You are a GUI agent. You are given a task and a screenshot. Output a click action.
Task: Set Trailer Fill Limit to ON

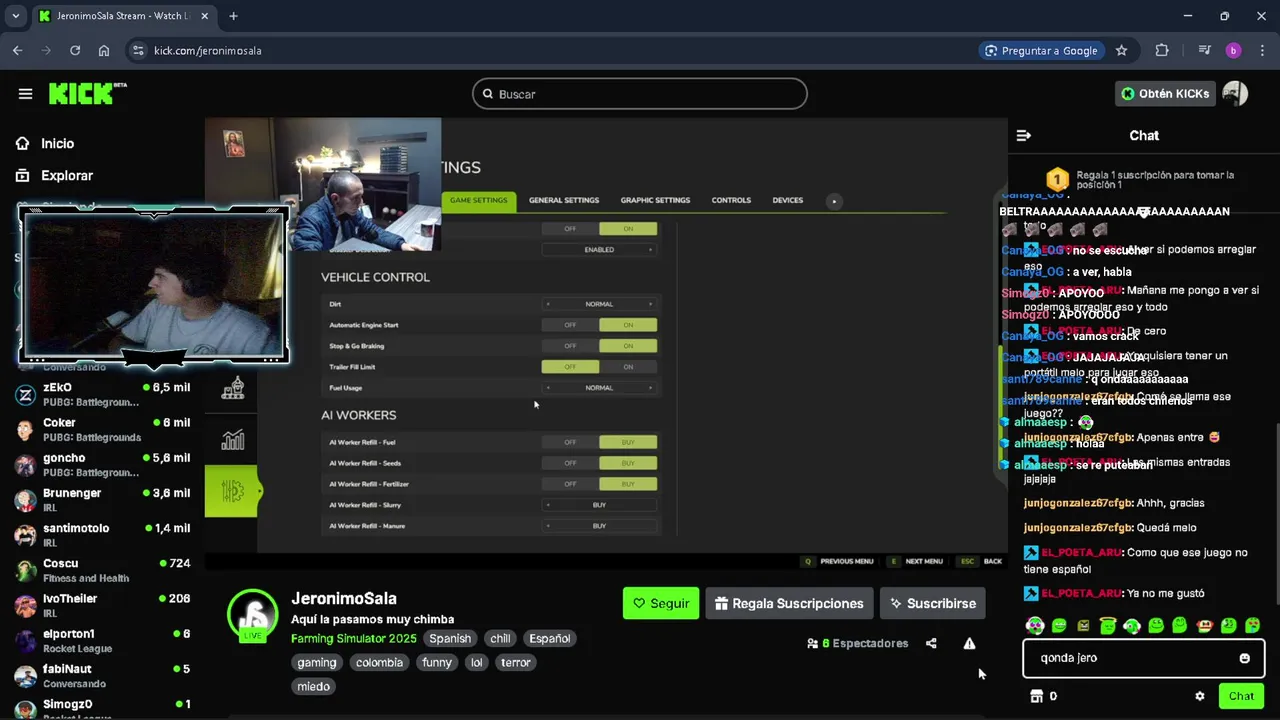pyautogui.click(x=628, y=367)
